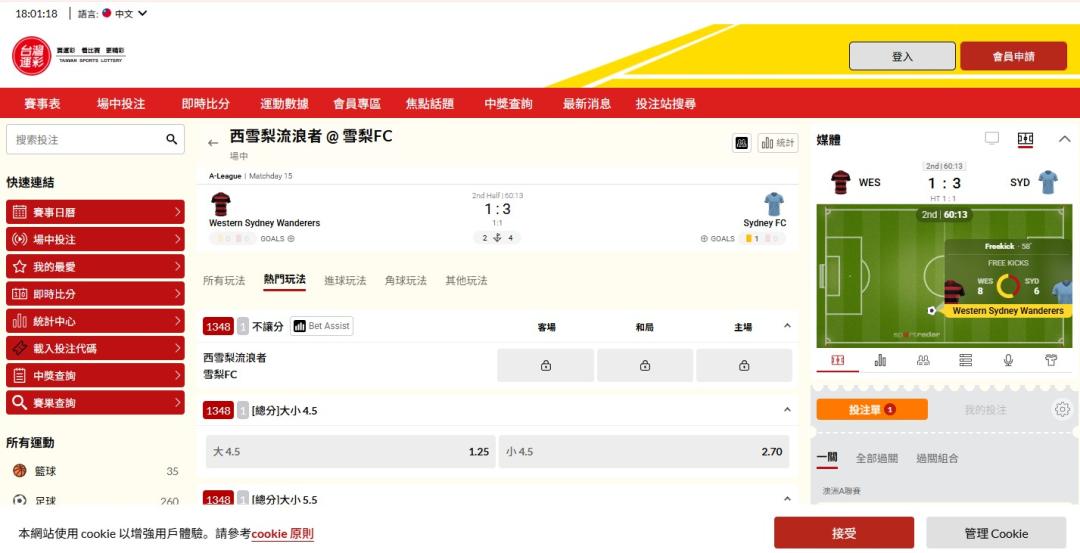Open the 統計 statistics button
Screen dimensions: 1080x553
(x=778, y=143)
